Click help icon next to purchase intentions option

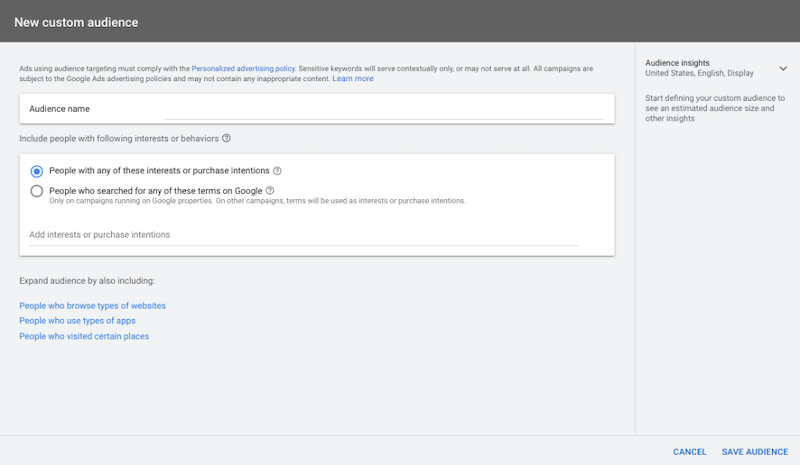pyautogui.click(x=277, y=171)
